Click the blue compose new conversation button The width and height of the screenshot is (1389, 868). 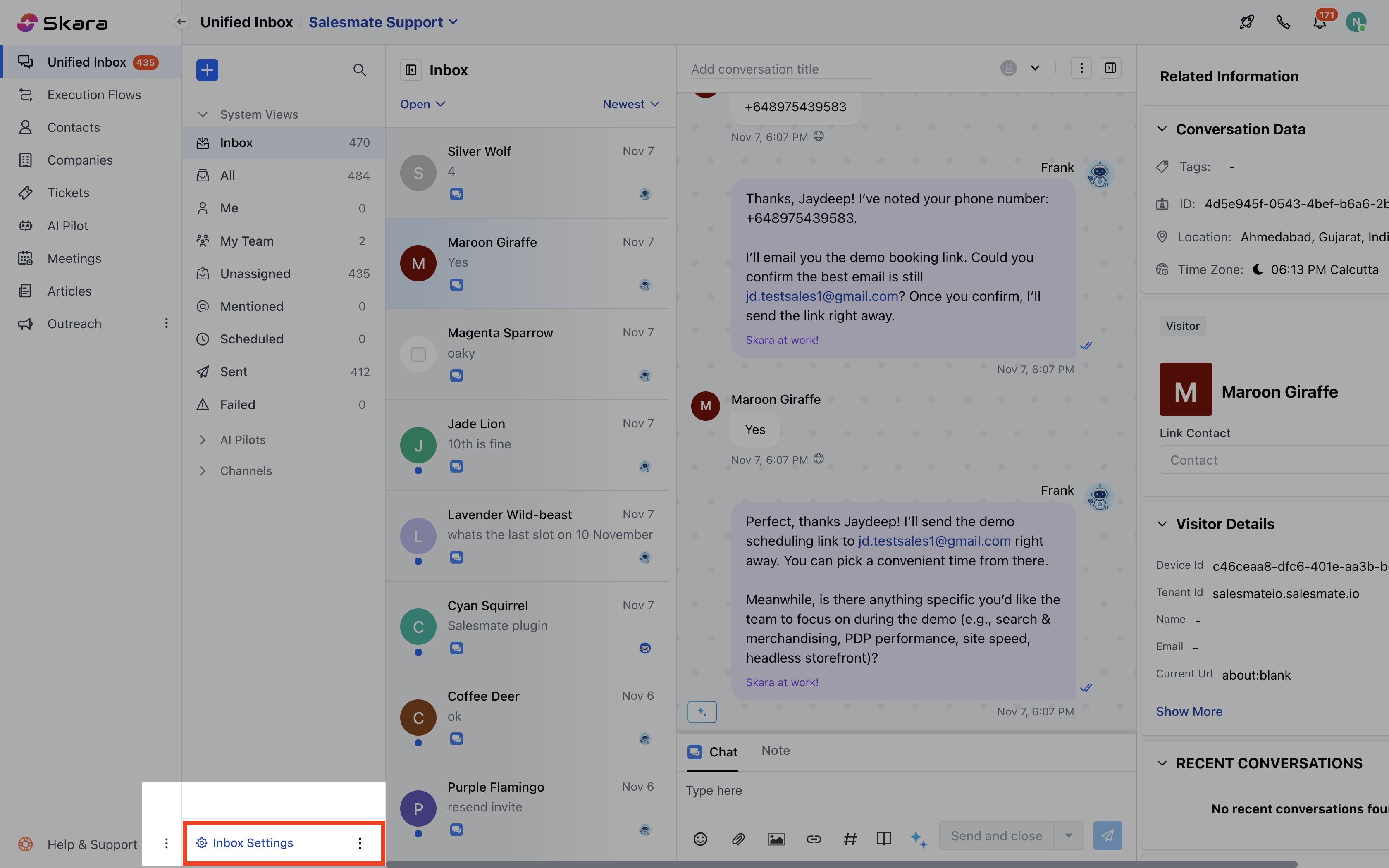coord(207,70)
